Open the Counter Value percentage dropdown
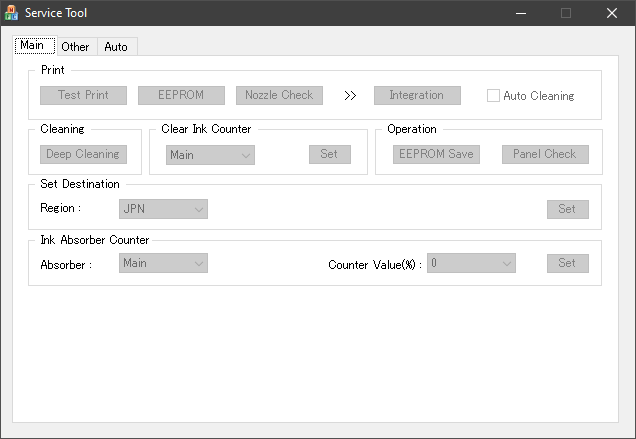This screenshot has width=636, height=439. [471, 264]
